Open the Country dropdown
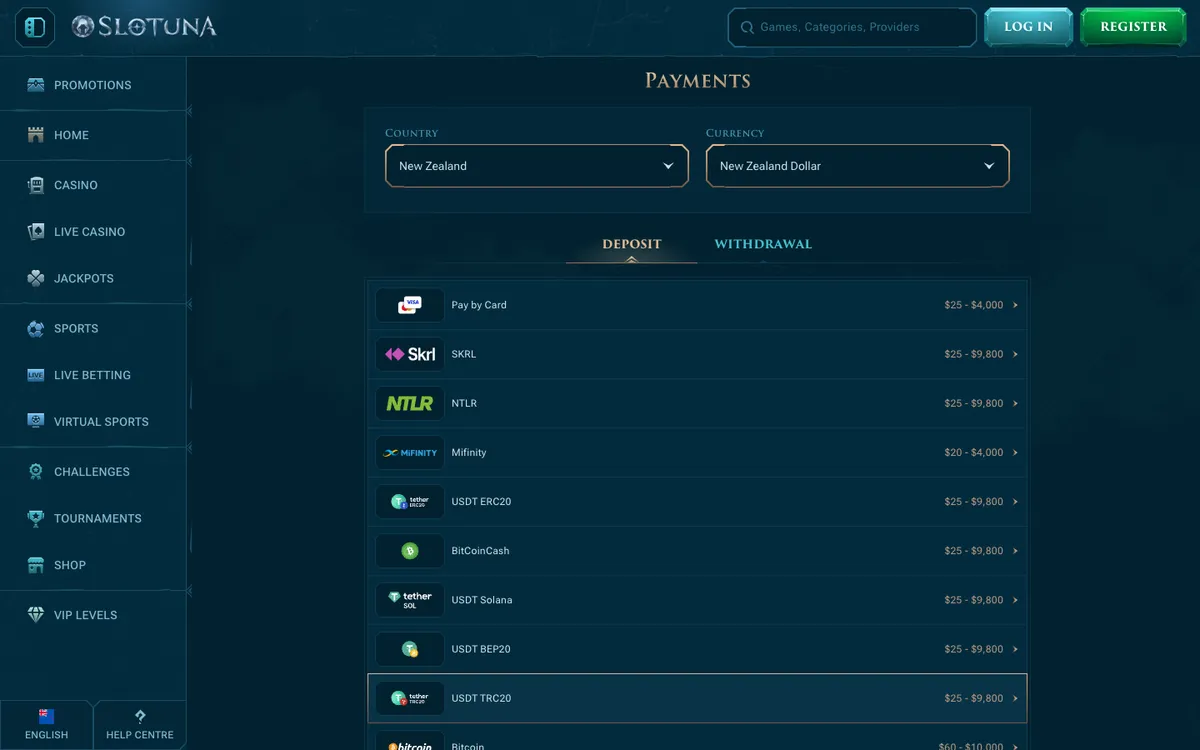Screen dimensions: 1200x750 coord(537,166)
